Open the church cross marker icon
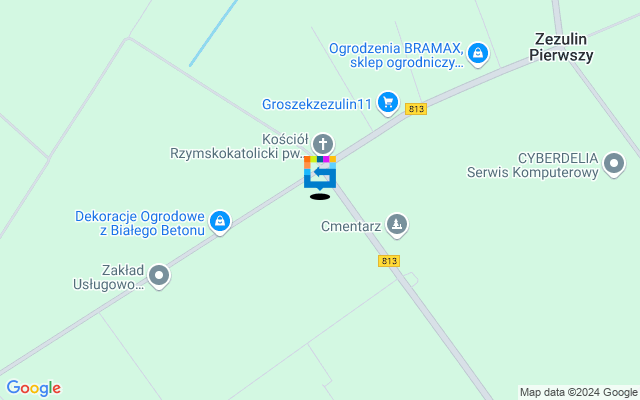This screenshot has height=400, width=640. pyautogui.click(x=323, y=144)
